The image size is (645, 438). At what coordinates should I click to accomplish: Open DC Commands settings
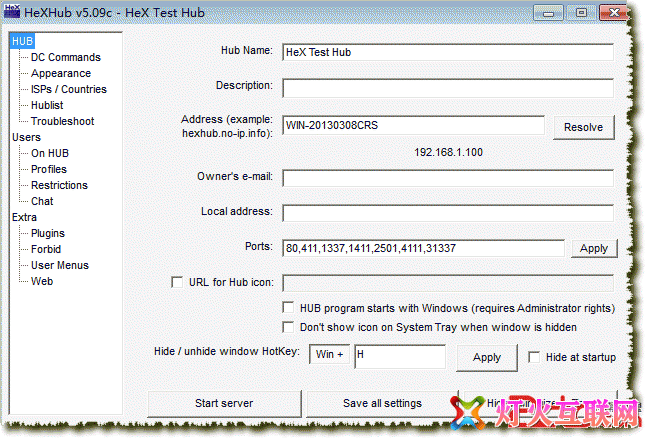click(66, 57)
